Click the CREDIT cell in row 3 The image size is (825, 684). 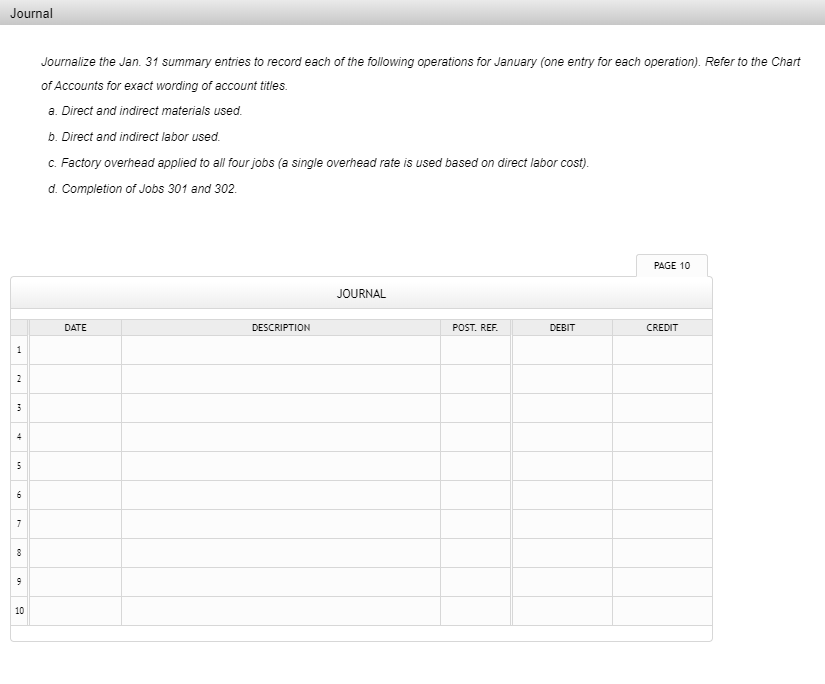point(661,407)
